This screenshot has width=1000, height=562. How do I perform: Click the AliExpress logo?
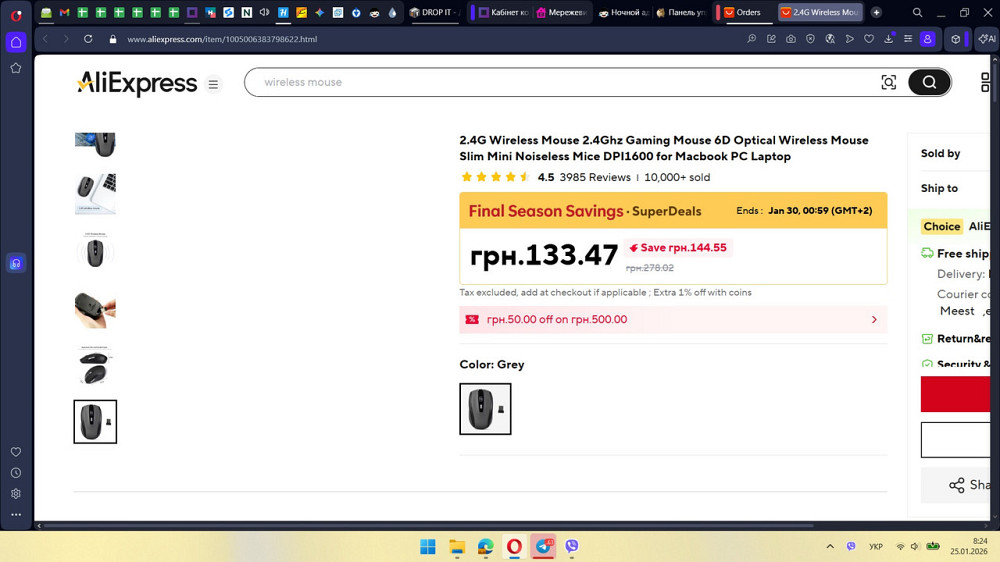pos(137,83)
